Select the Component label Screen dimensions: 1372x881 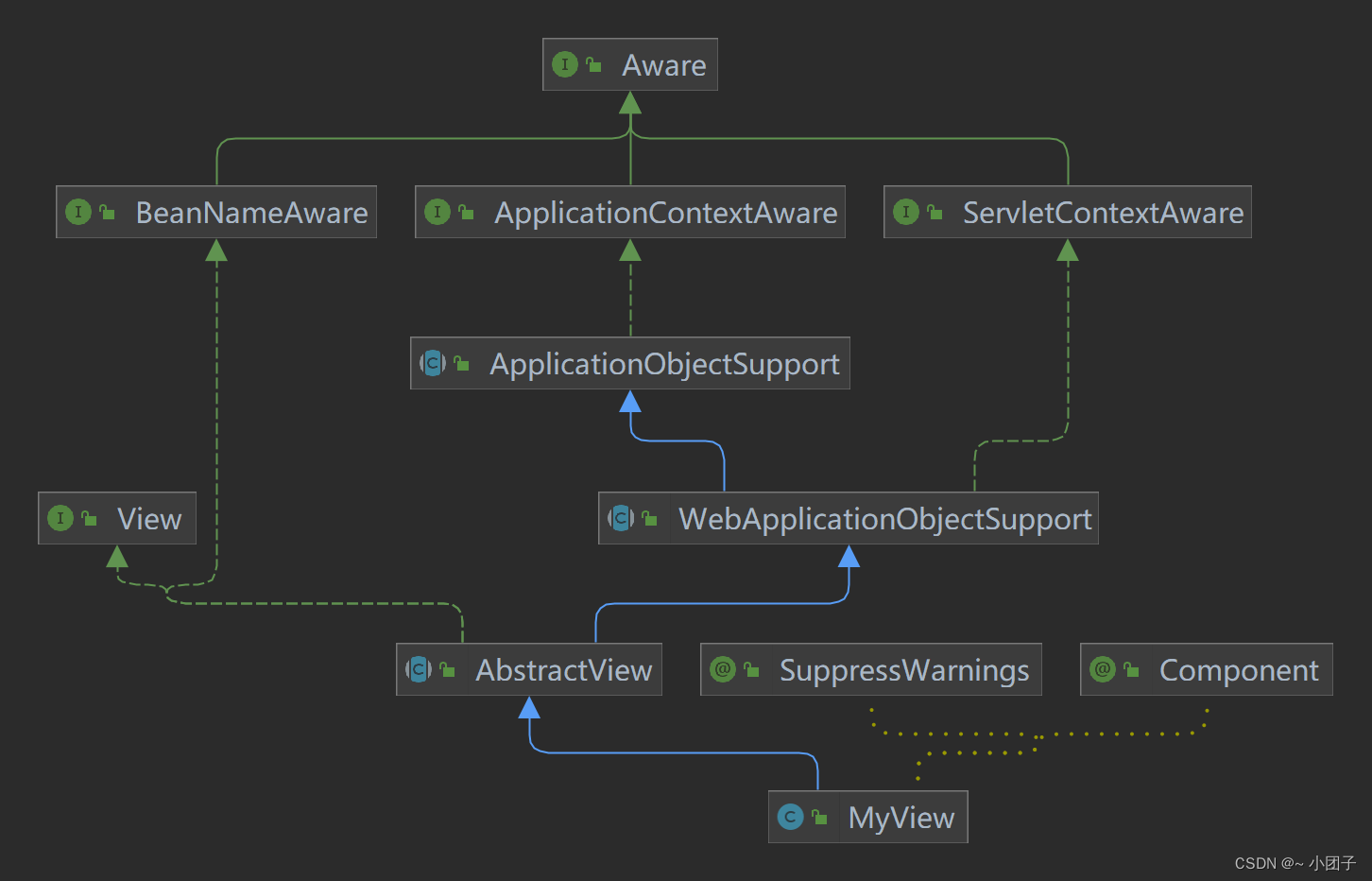click(1239, 671)
